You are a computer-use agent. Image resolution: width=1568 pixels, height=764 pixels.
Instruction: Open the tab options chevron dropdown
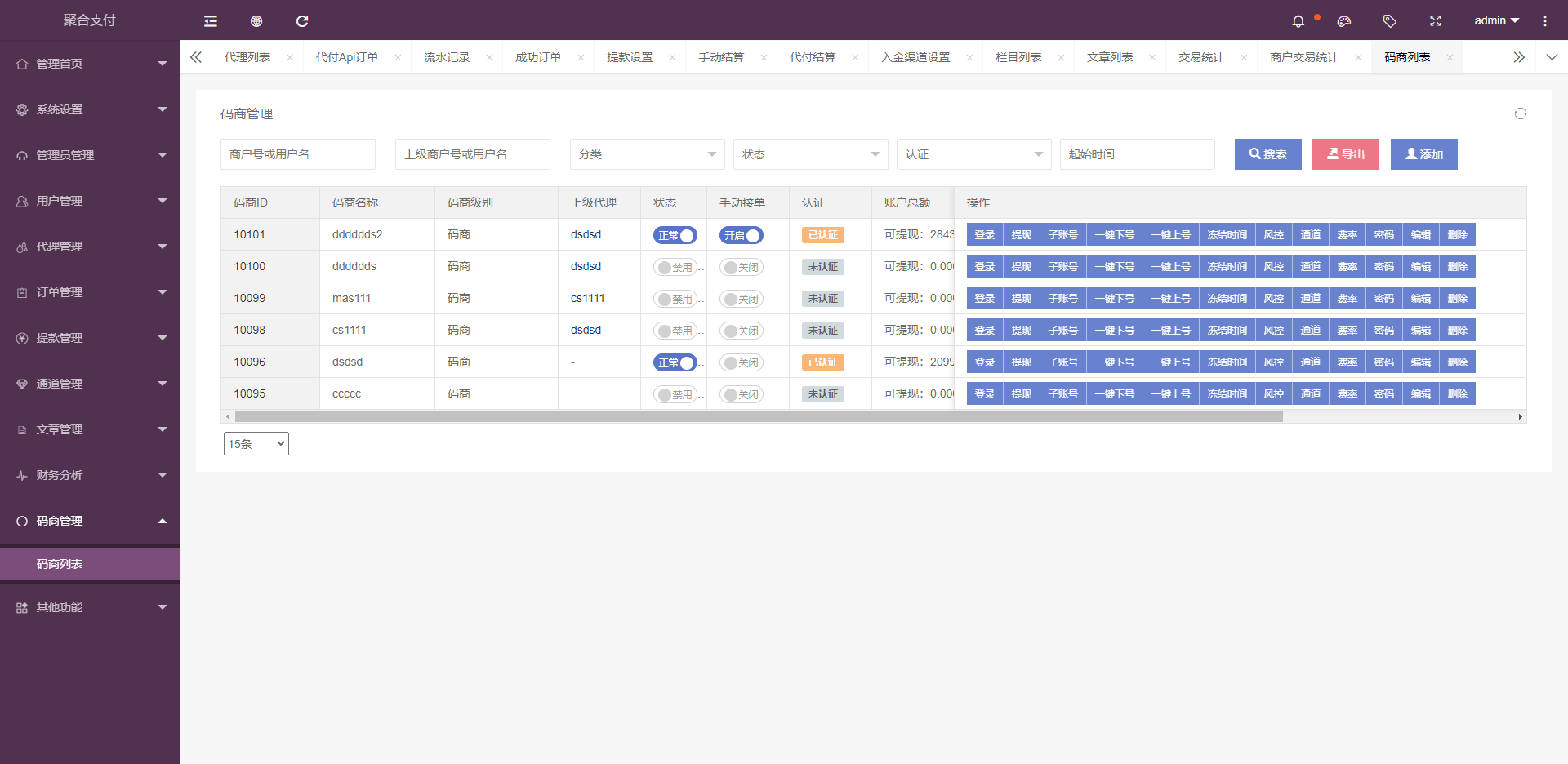pyautogui.click(x=1552, y=57)
